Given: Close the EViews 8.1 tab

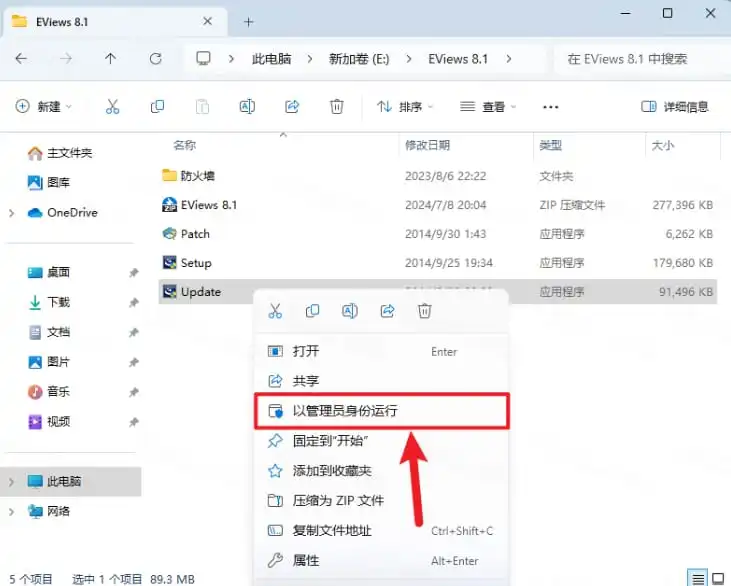Looking at the screenshot, I should click(x=207, y=21).
